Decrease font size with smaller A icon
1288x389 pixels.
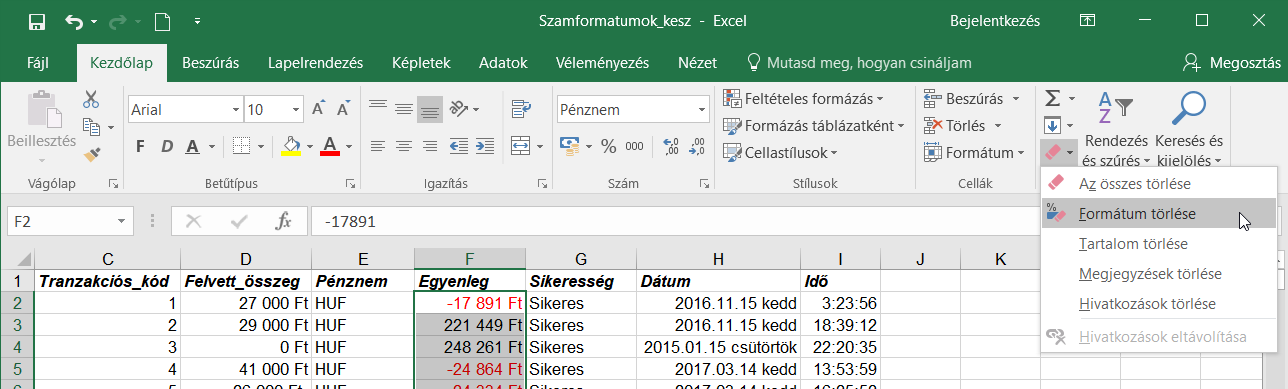point(344,109)
